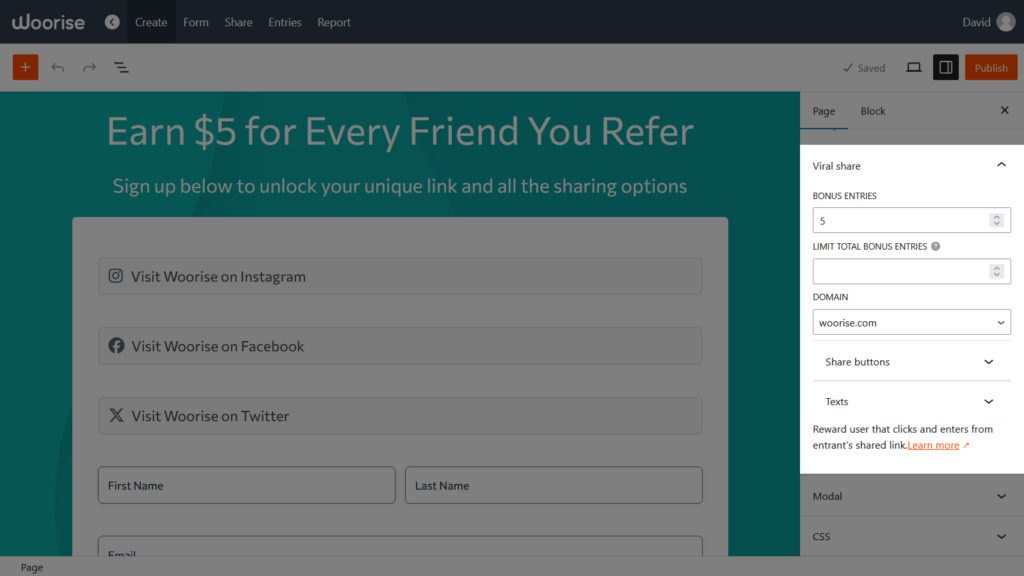
Task: Click the Publish button
Action: coord(991,67)
